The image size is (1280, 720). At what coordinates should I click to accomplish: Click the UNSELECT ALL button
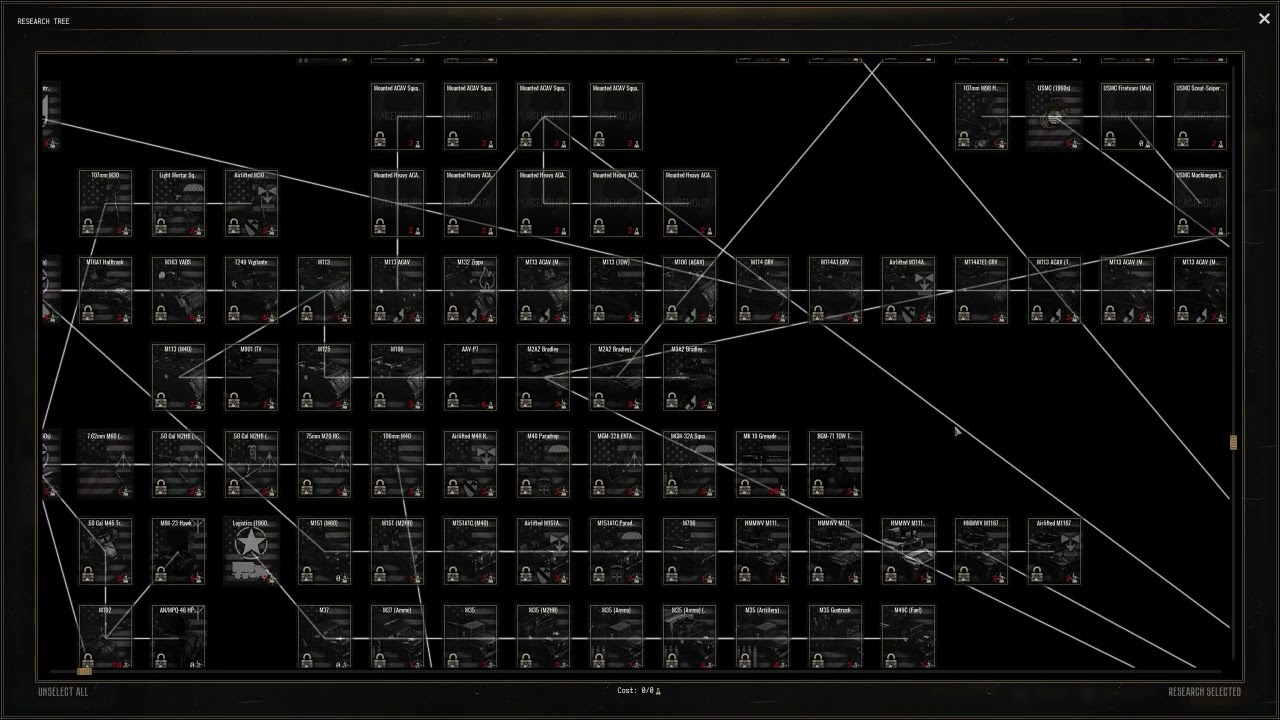(63, 692)
